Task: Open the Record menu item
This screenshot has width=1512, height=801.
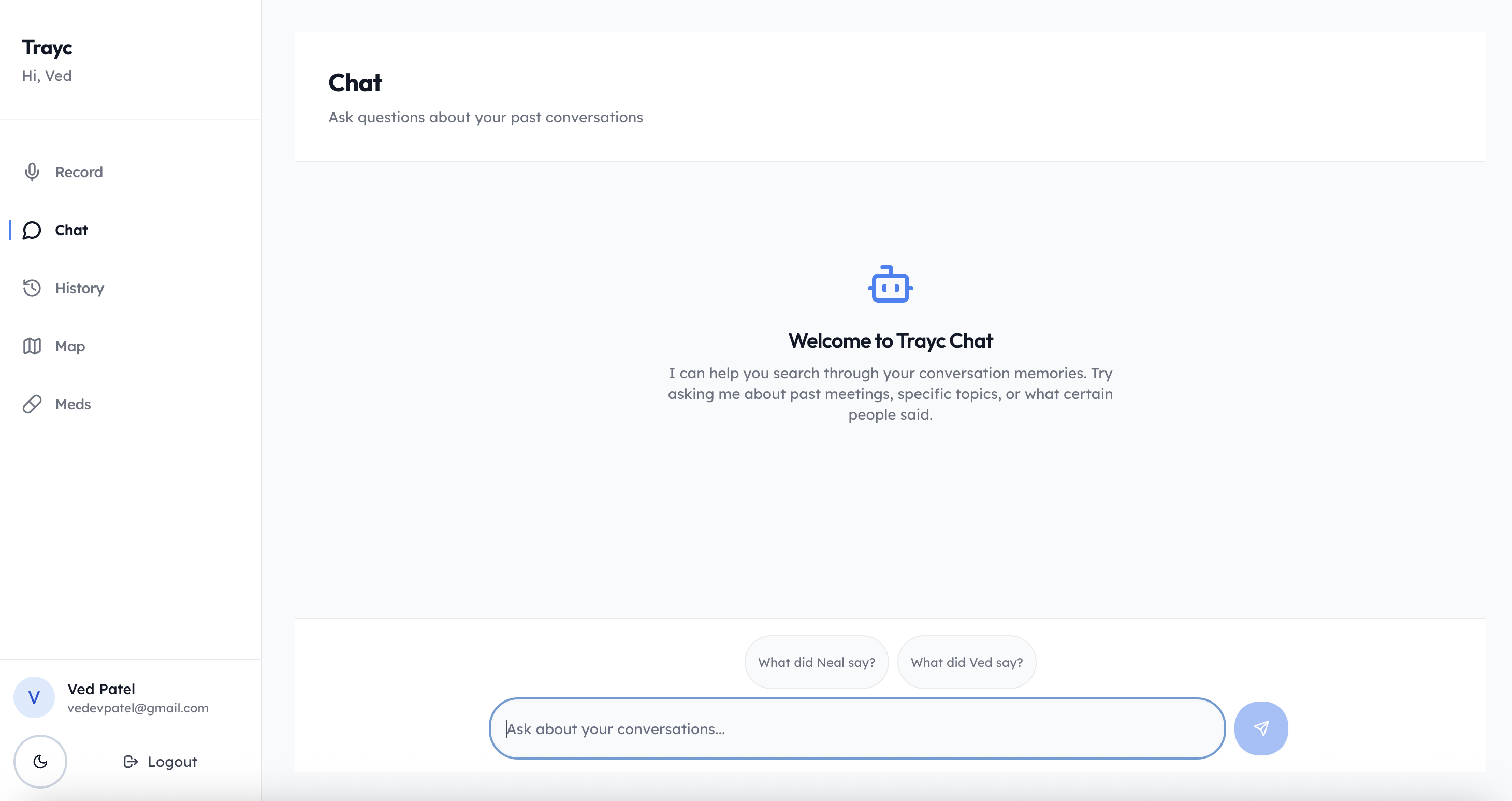Action: (79, 172)
